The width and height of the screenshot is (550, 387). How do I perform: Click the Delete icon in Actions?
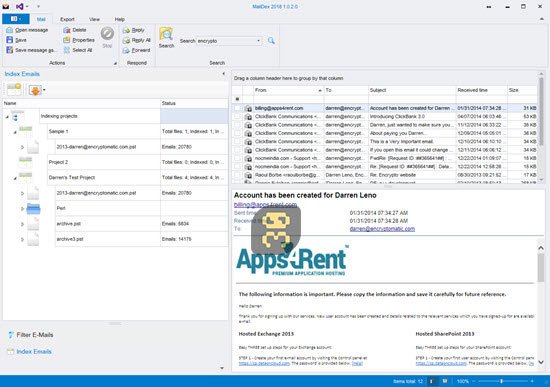click(67, 30)
